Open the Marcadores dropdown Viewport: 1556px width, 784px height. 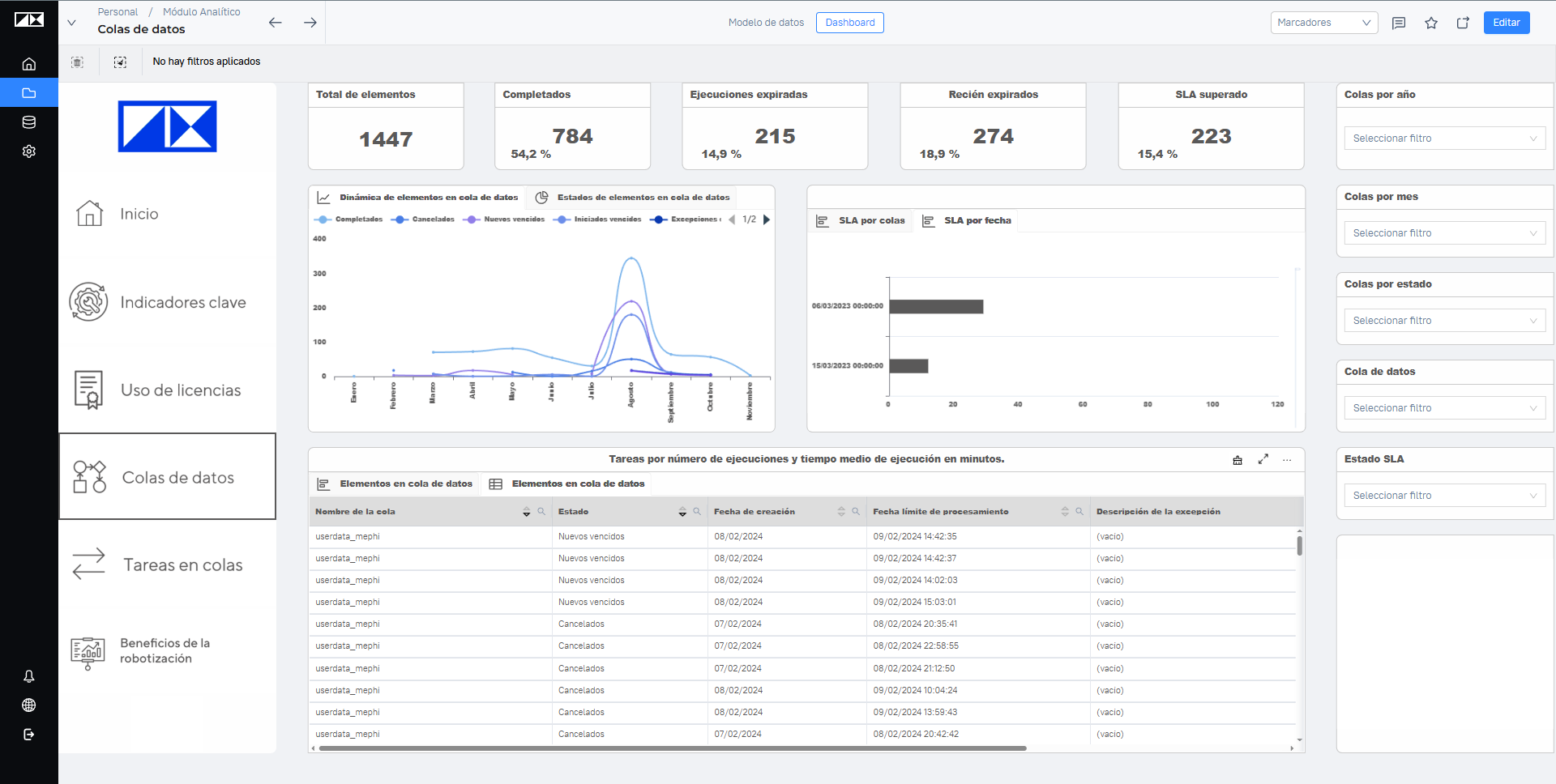(1324, 23)
